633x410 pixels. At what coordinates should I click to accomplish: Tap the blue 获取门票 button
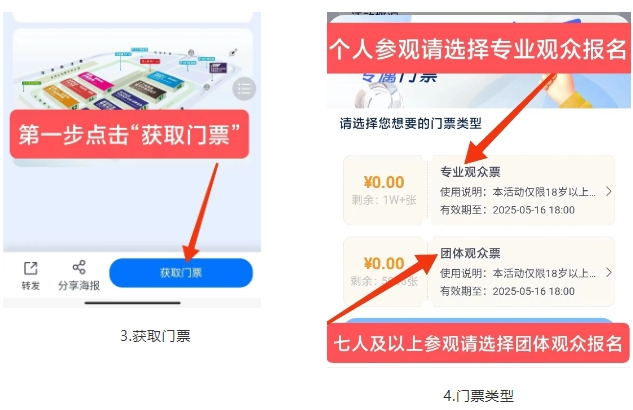click(x=181, y=273)
